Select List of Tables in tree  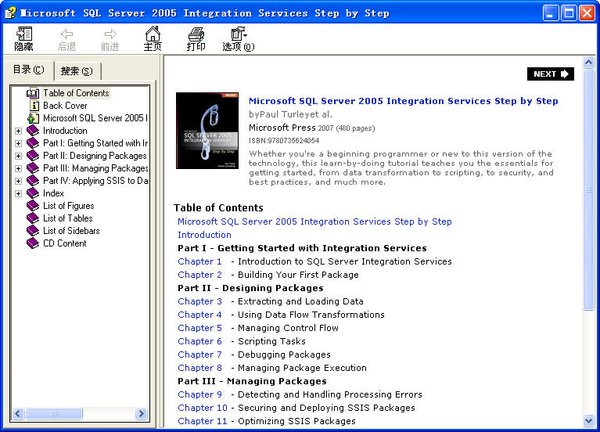point(67,218)
